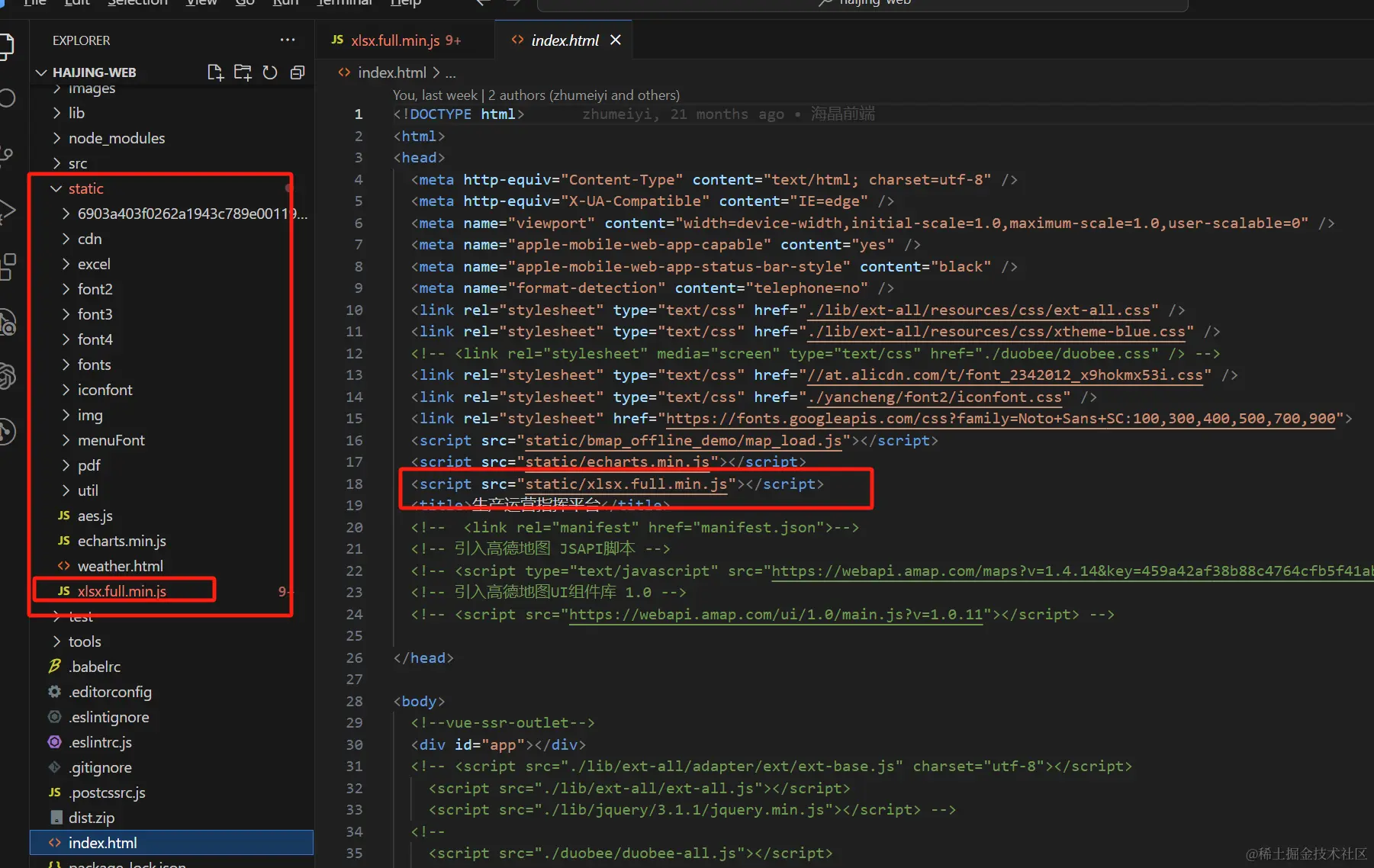Collapse all folders in Explorer
This screenshot has width=1374, height=868.
click(x=298, y=72)
